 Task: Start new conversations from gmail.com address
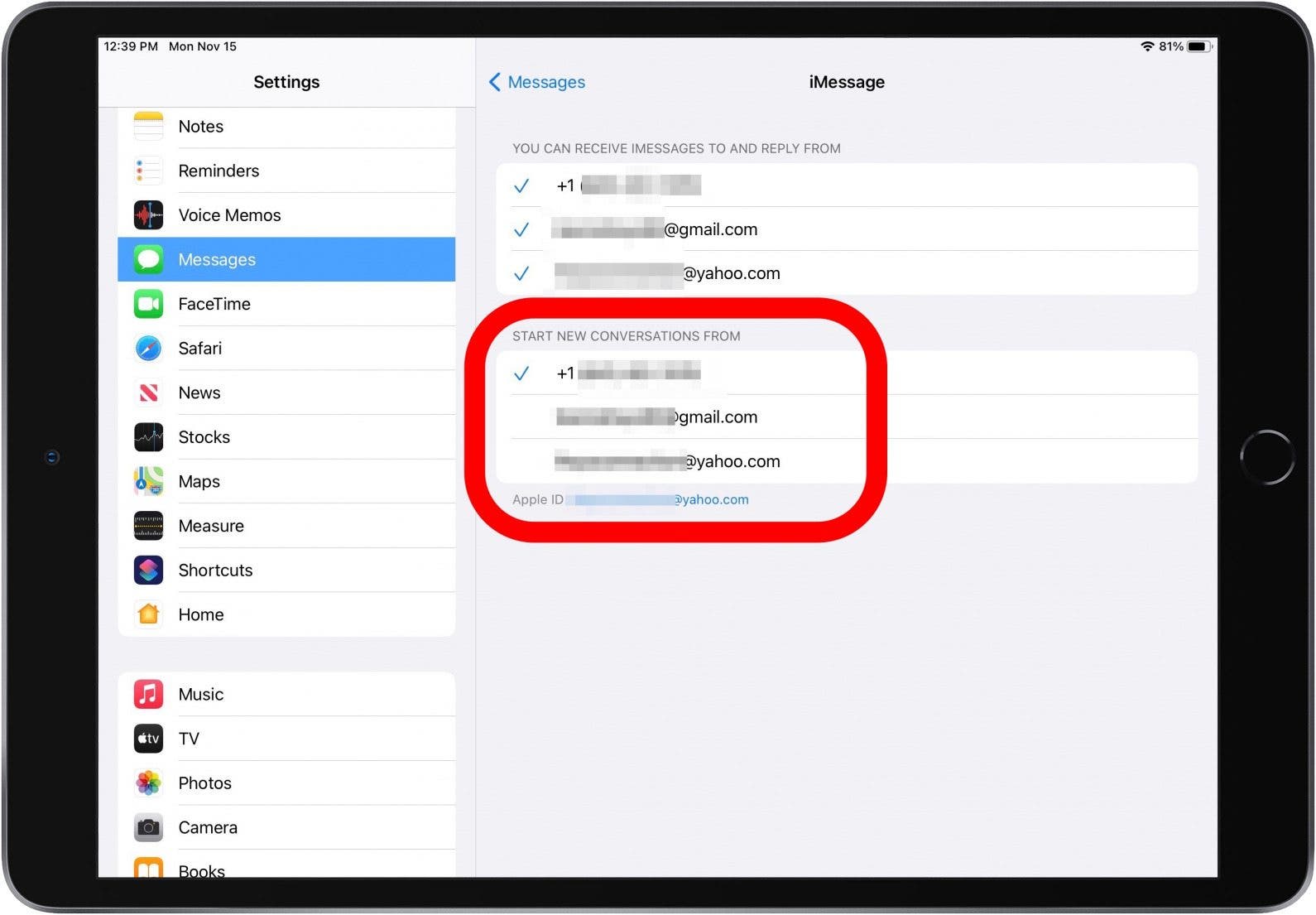[847, 417]
